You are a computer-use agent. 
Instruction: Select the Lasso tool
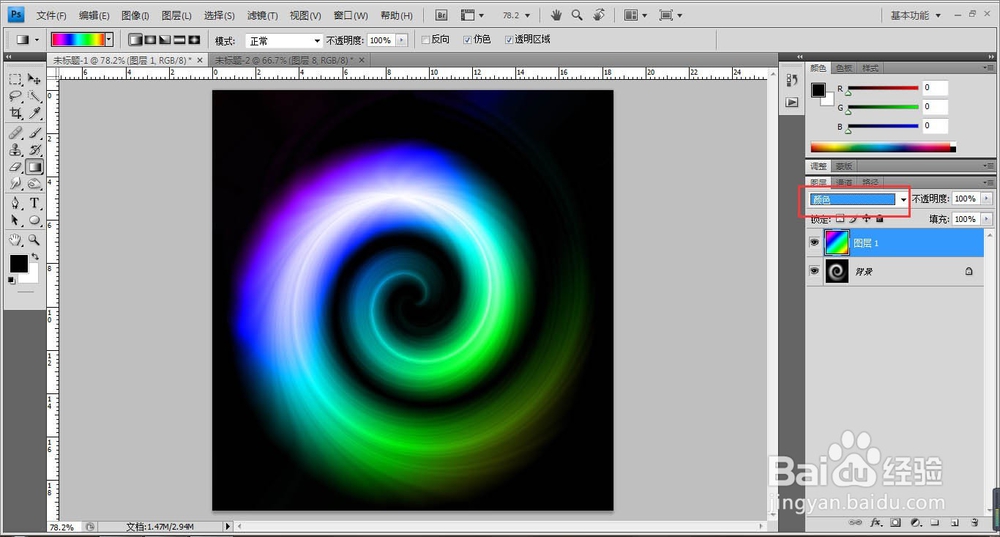(x=15, y=96)
